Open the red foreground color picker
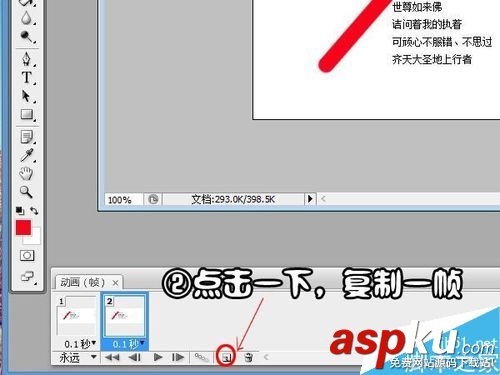 pyautogui.click(x=23, y=228)
